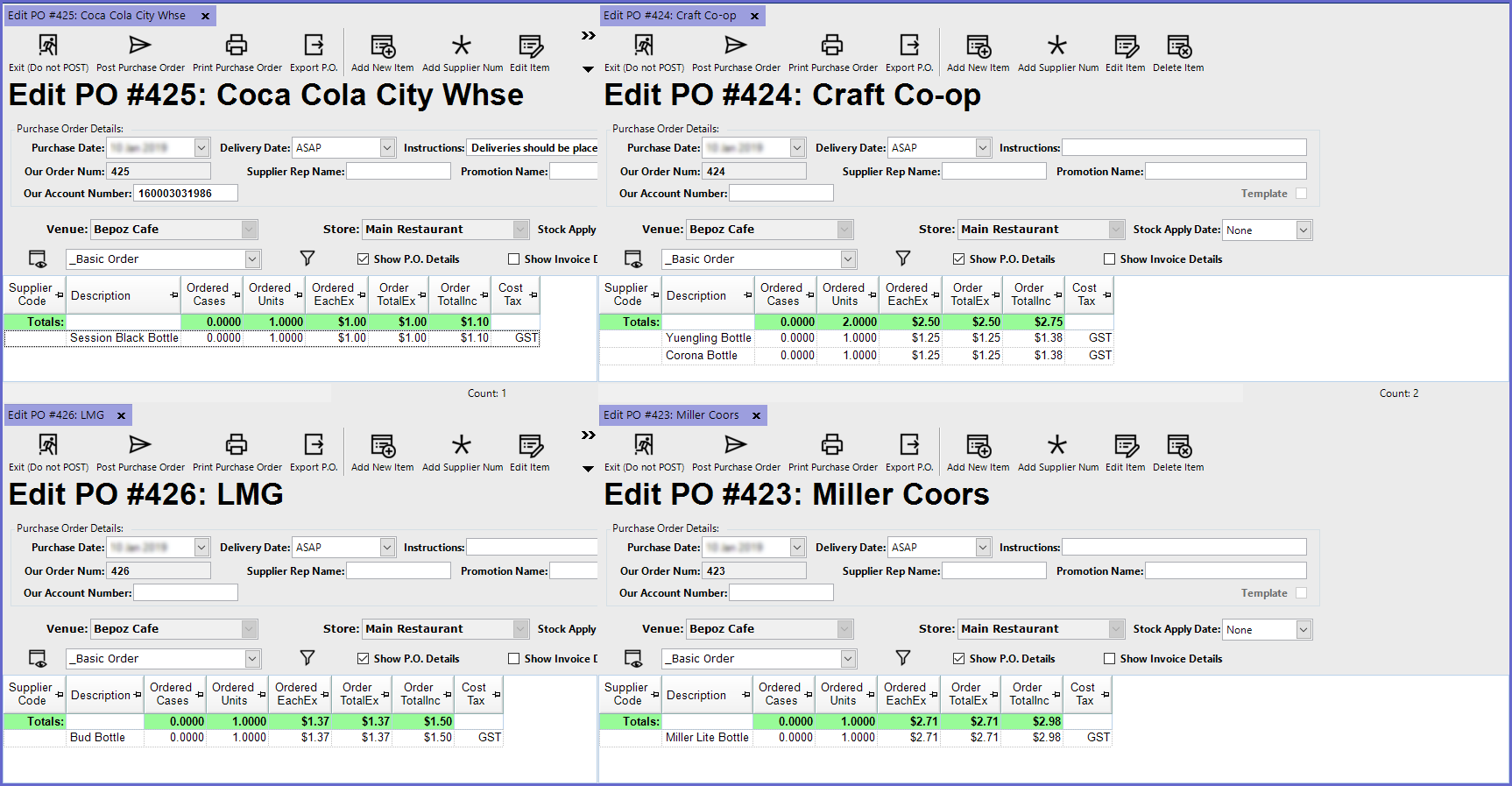Screen dimensions: 1512x786
Task: Open filter funnel in PO #424 pane
Action: pos(903,258)
